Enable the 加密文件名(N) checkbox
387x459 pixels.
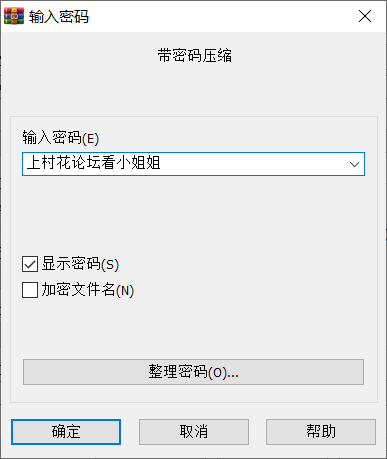pos(30,290)
